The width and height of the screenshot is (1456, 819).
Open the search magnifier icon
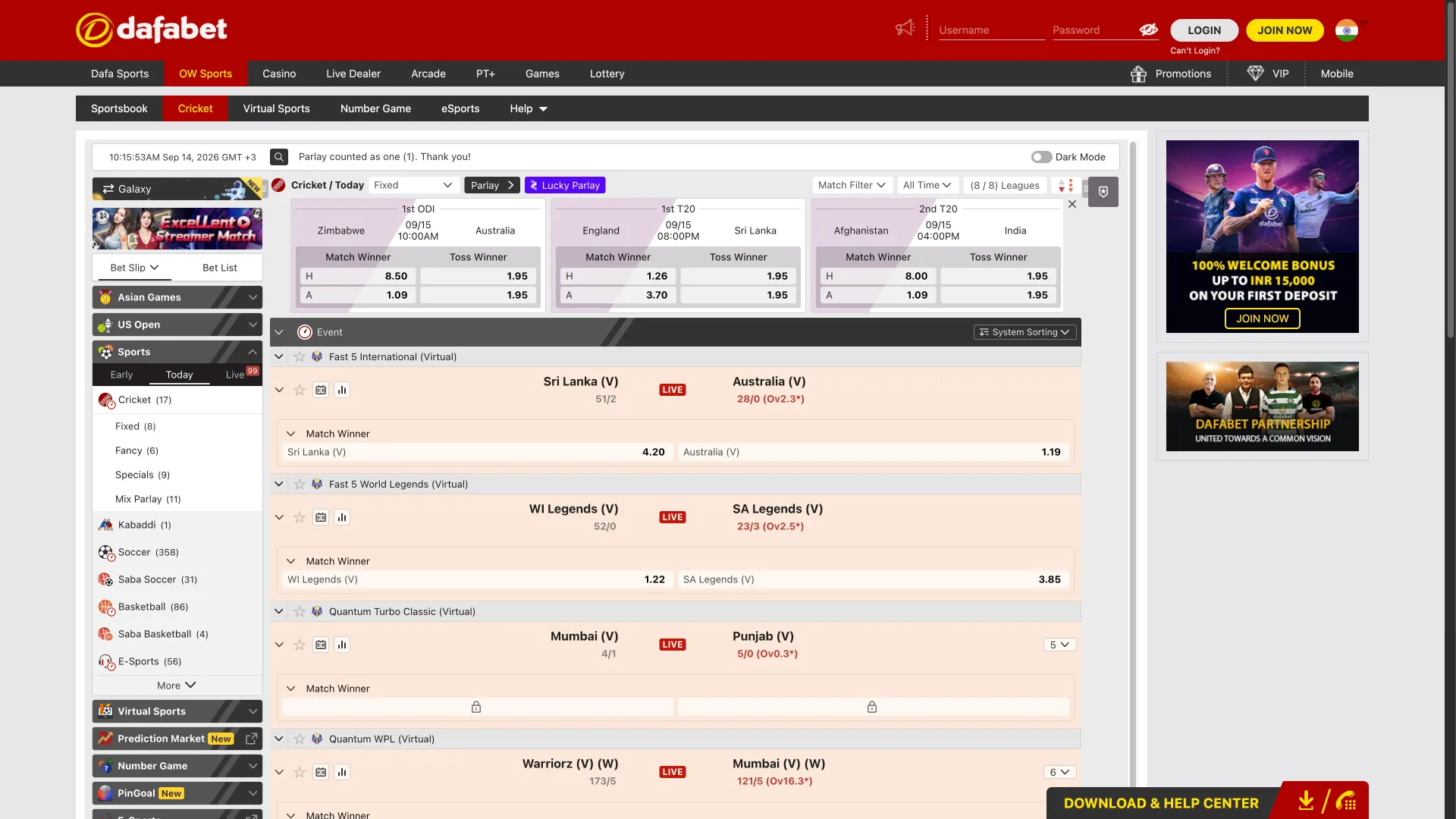[279, 157]
